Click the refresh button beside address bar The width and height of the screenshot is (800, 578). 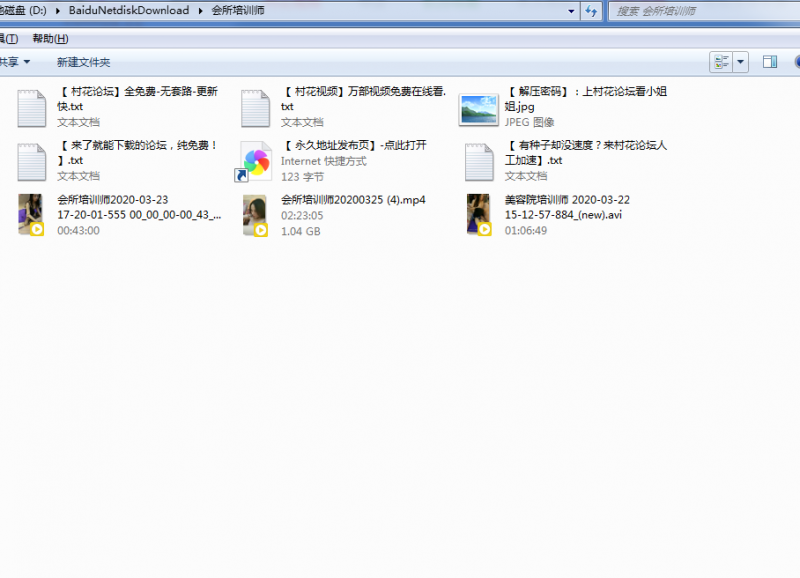(x=591, y=11)
